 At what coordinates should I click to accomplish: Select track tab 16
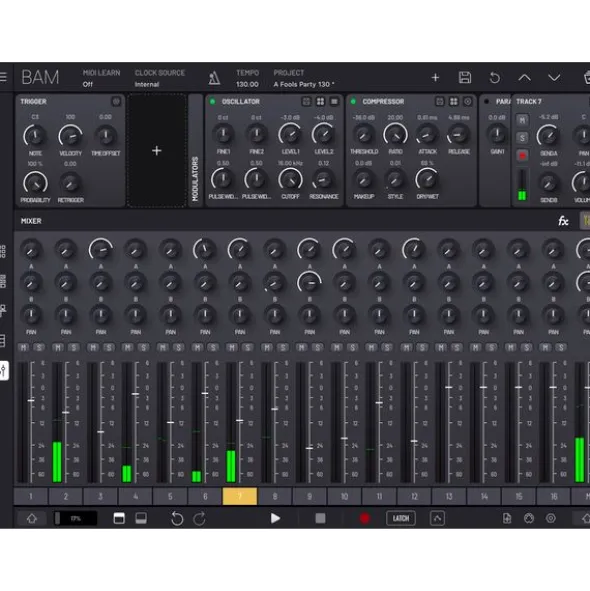553,496
